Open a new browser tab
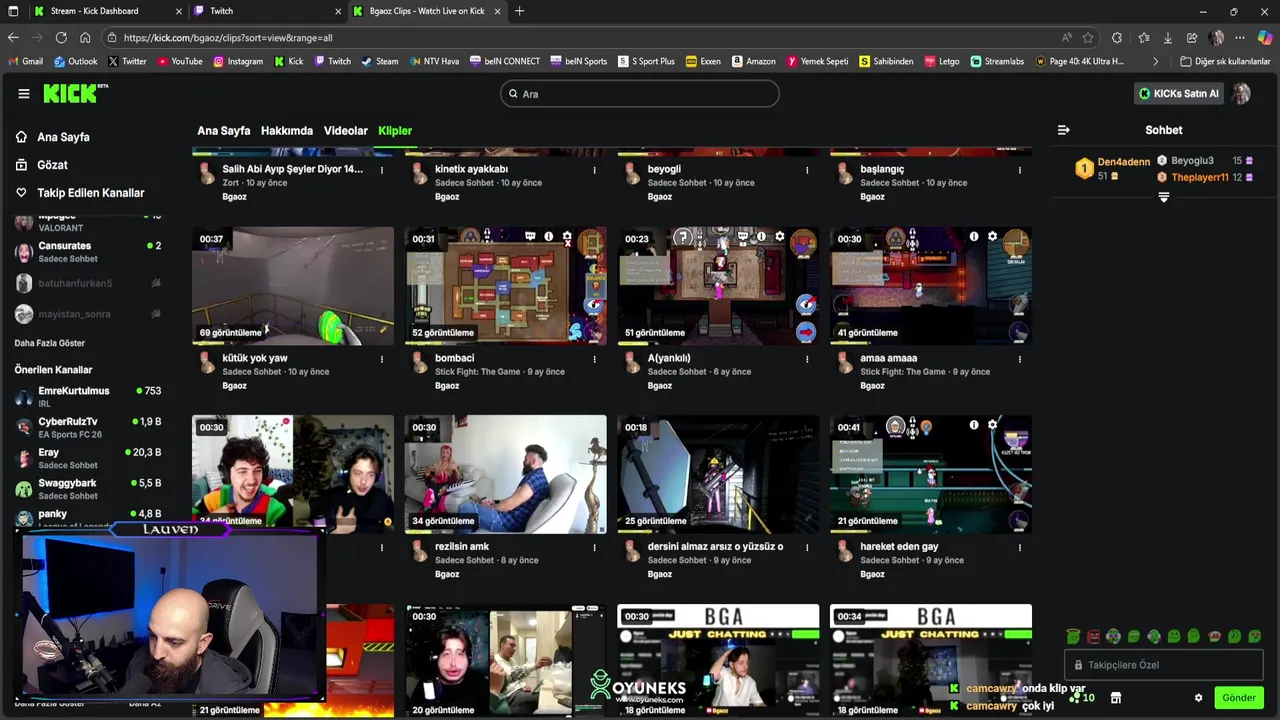 (x=519, y=11)
